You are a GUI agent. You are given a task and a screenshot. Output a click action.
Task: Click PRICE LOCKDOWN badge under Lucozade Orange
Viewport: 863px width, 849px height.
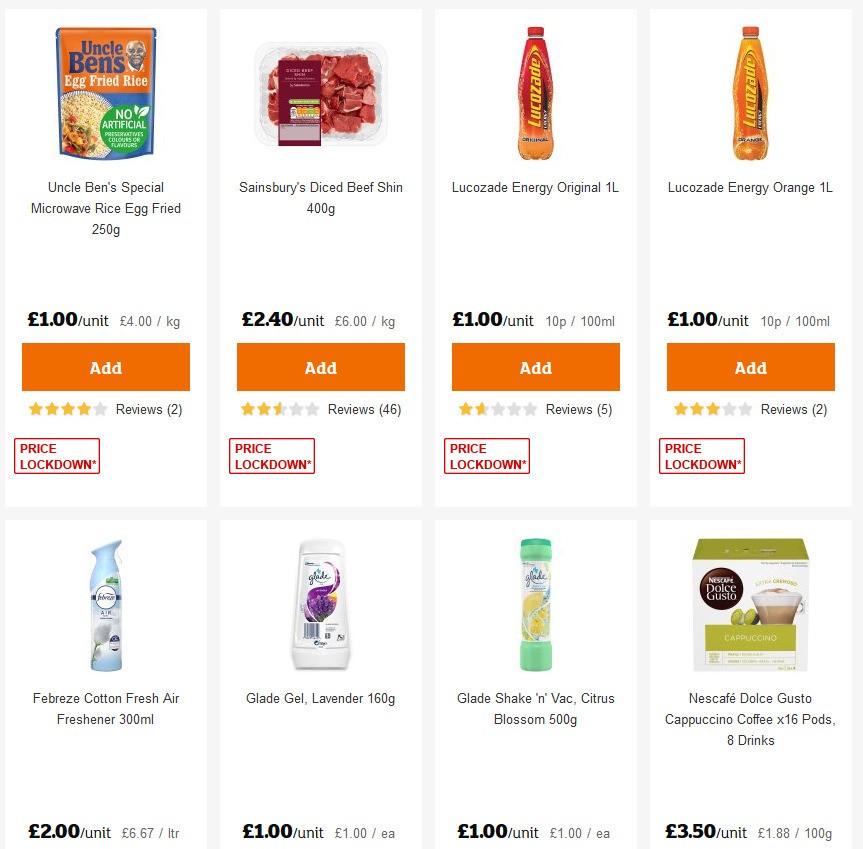702,455
